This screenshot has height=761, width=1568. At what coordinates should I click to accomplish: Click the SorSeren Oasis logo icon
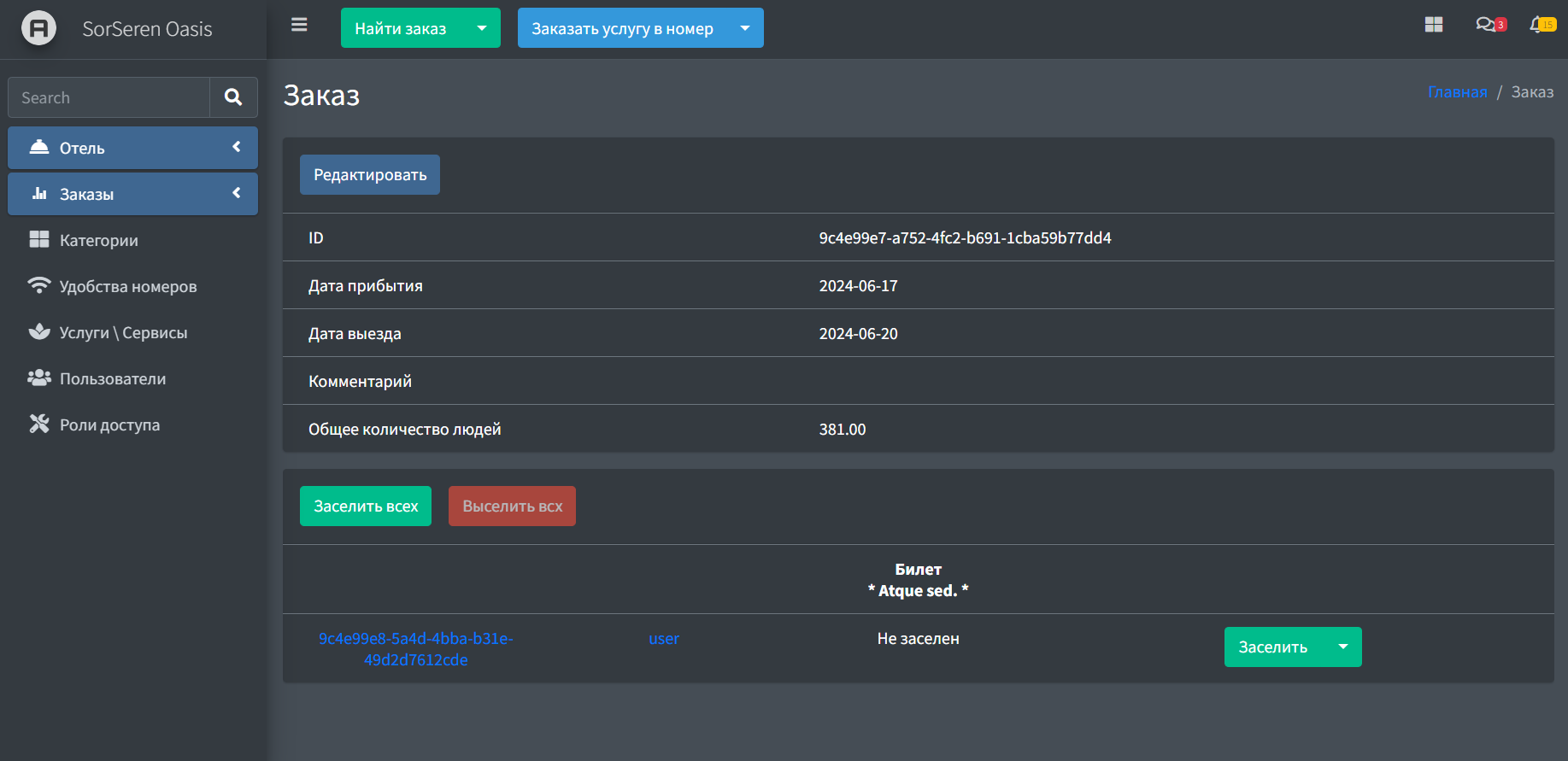point(38,28)
